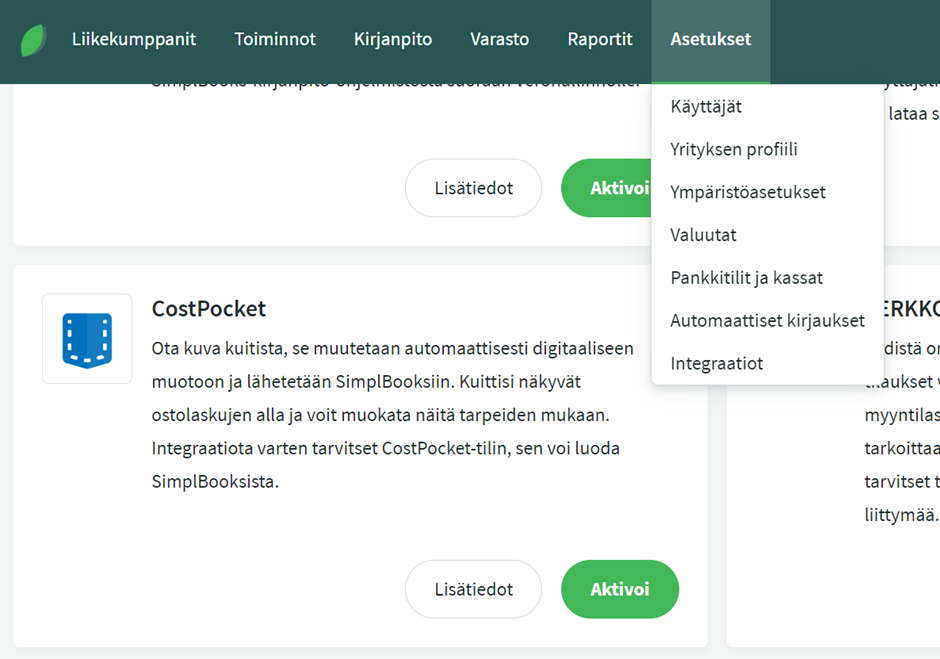
Task: Select Valuutat in the settings menu
Action: tap(767, 235)
